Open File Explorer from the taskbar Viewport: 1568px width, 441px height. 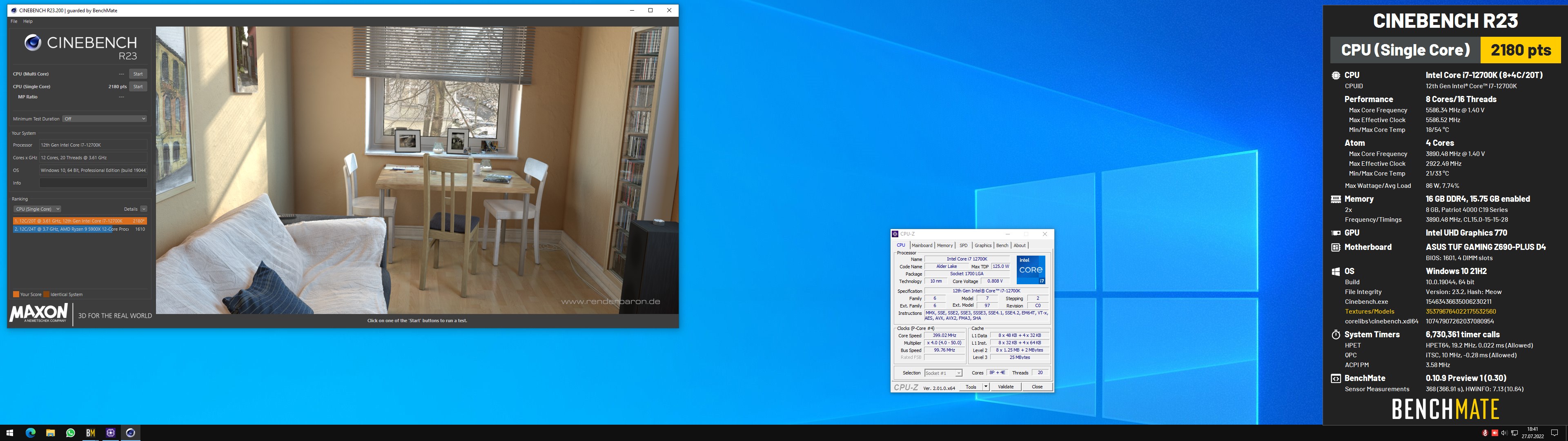[x=51, y=433]
